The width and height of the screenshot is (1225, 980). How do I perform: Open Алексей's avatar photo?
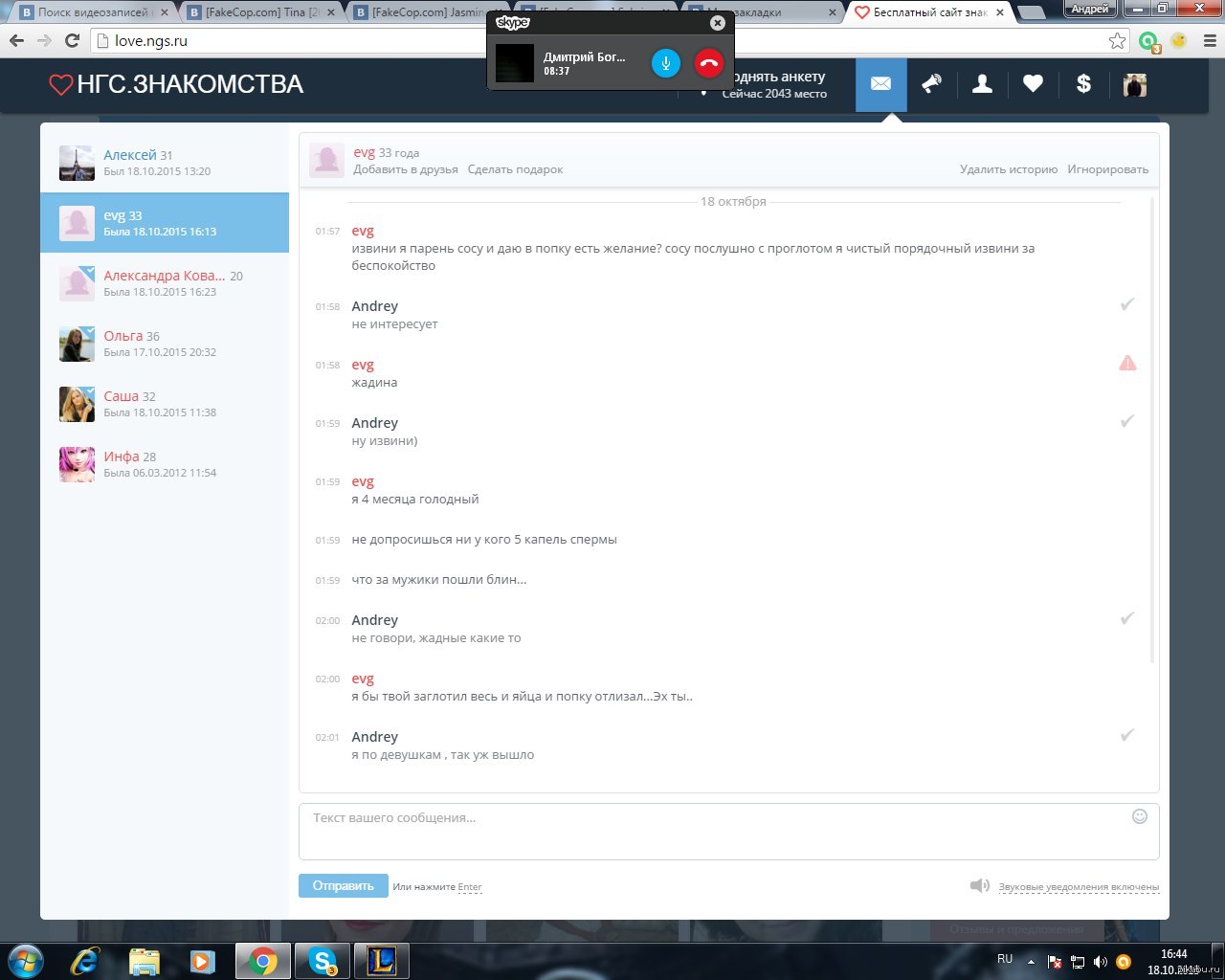pos(77,163)
